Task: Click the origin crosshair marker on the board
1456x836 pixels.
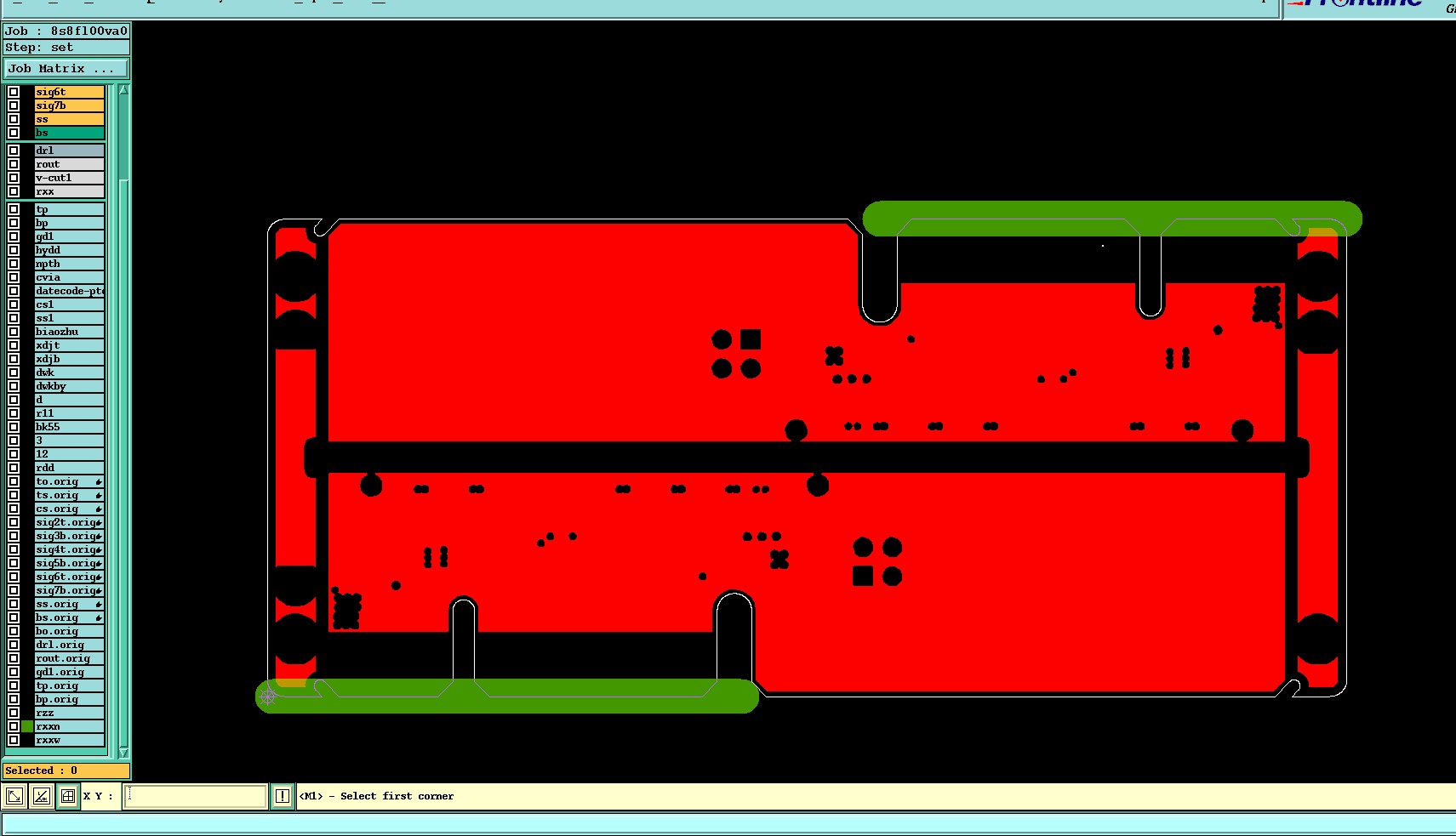Action: [x=268, y=696]
